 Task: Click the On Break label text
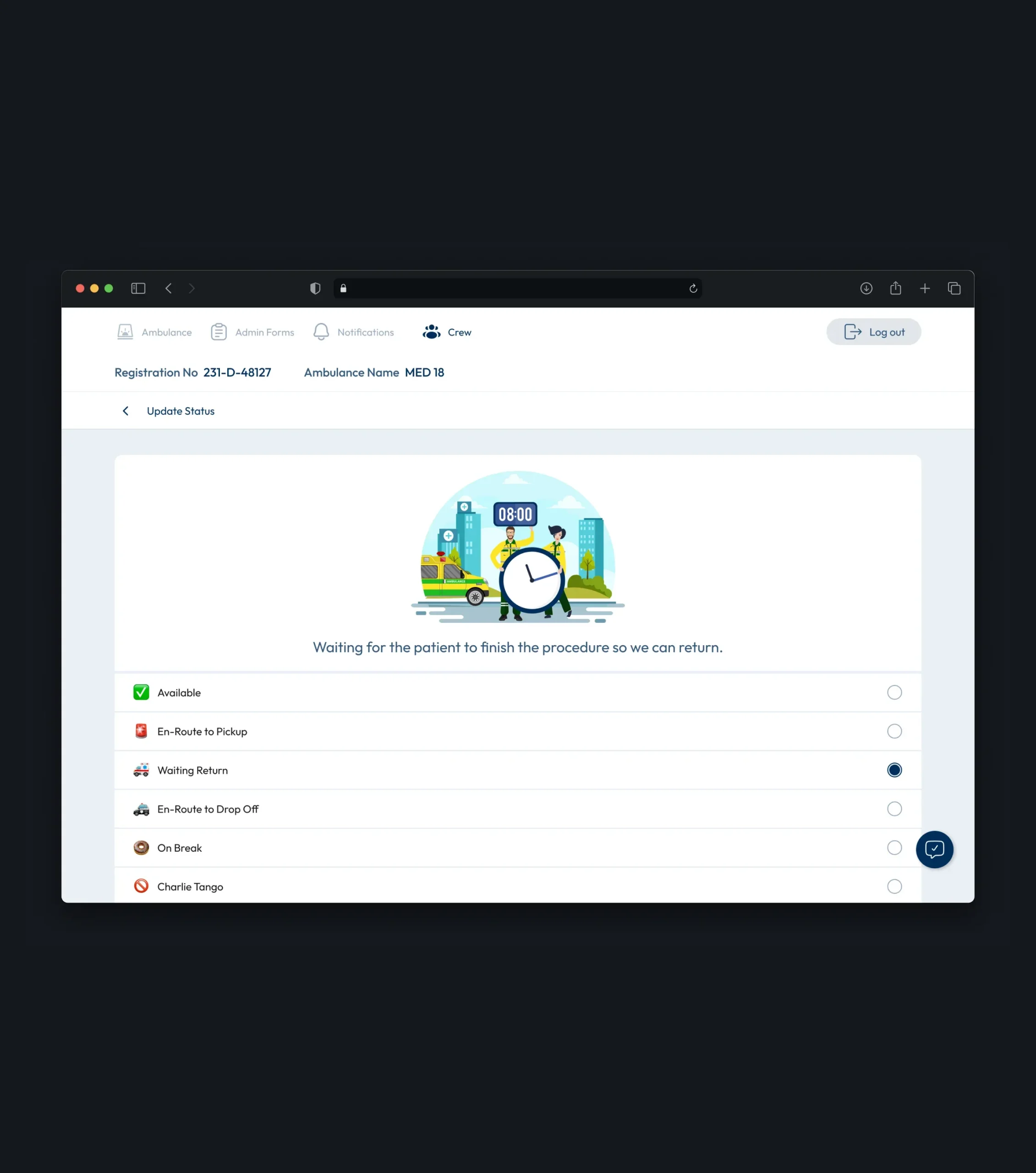pyautogui.click(x=180, y=848)
